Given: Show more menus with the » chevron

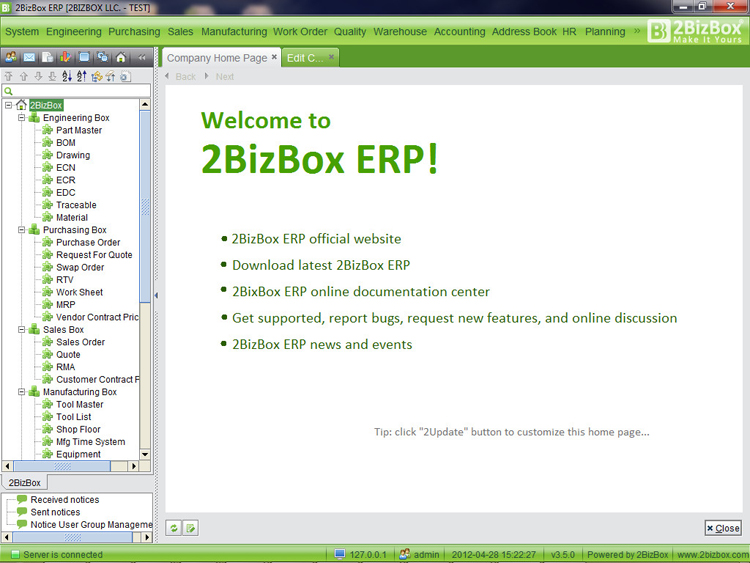Looking at the screenshot, I should [637, 31].
